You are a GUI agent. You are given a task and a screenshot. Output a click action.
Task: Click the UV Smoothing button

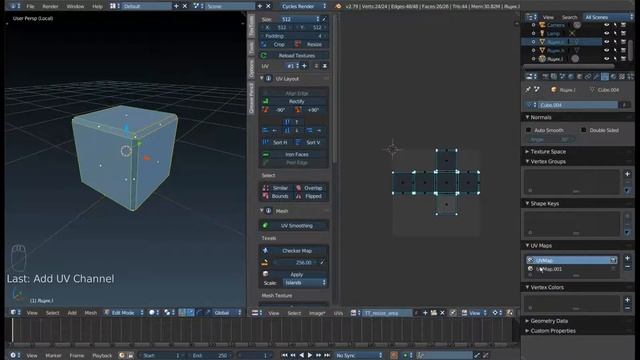[294, 226]
